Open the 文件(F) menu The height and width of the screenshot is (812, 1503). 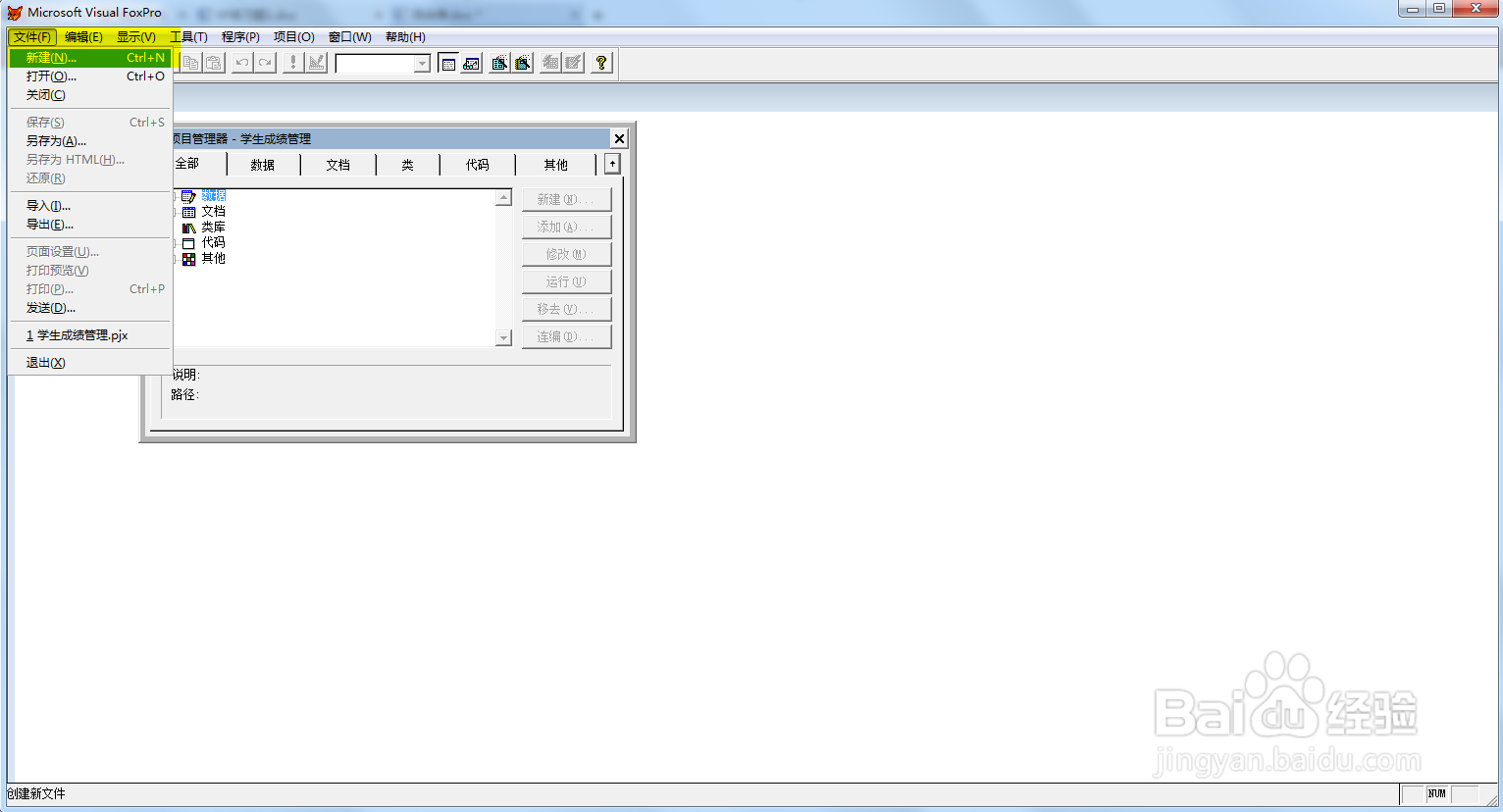click(x=32, y=37)
